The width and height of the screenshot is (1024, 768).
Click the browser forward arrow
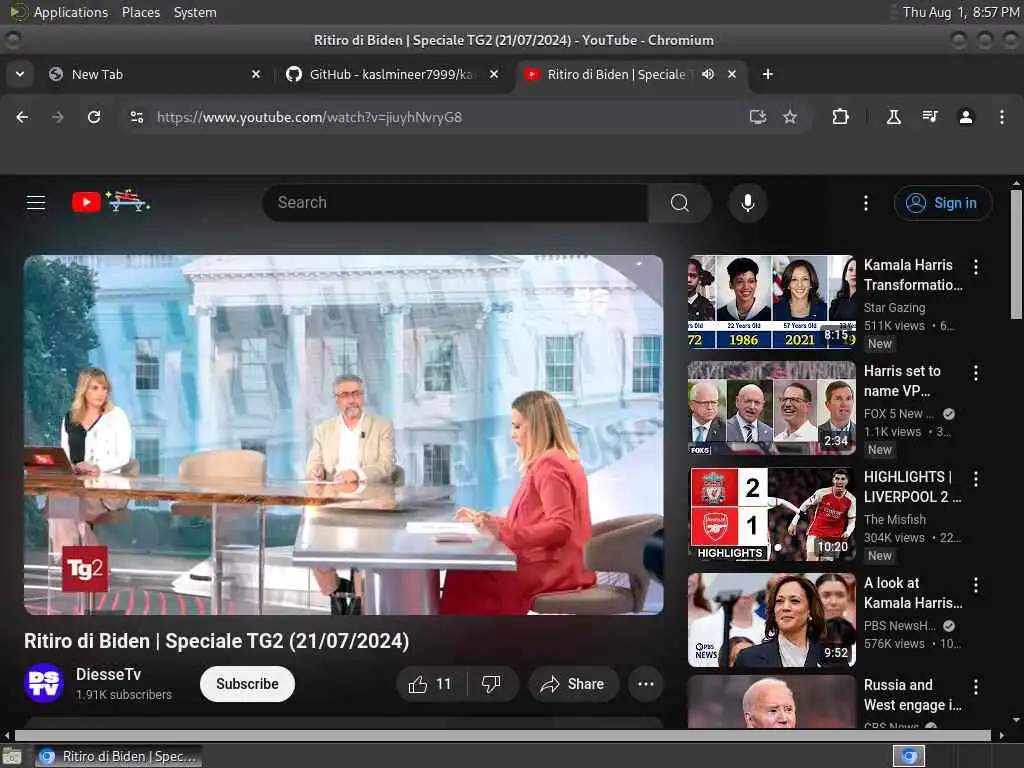click(57, 117)
